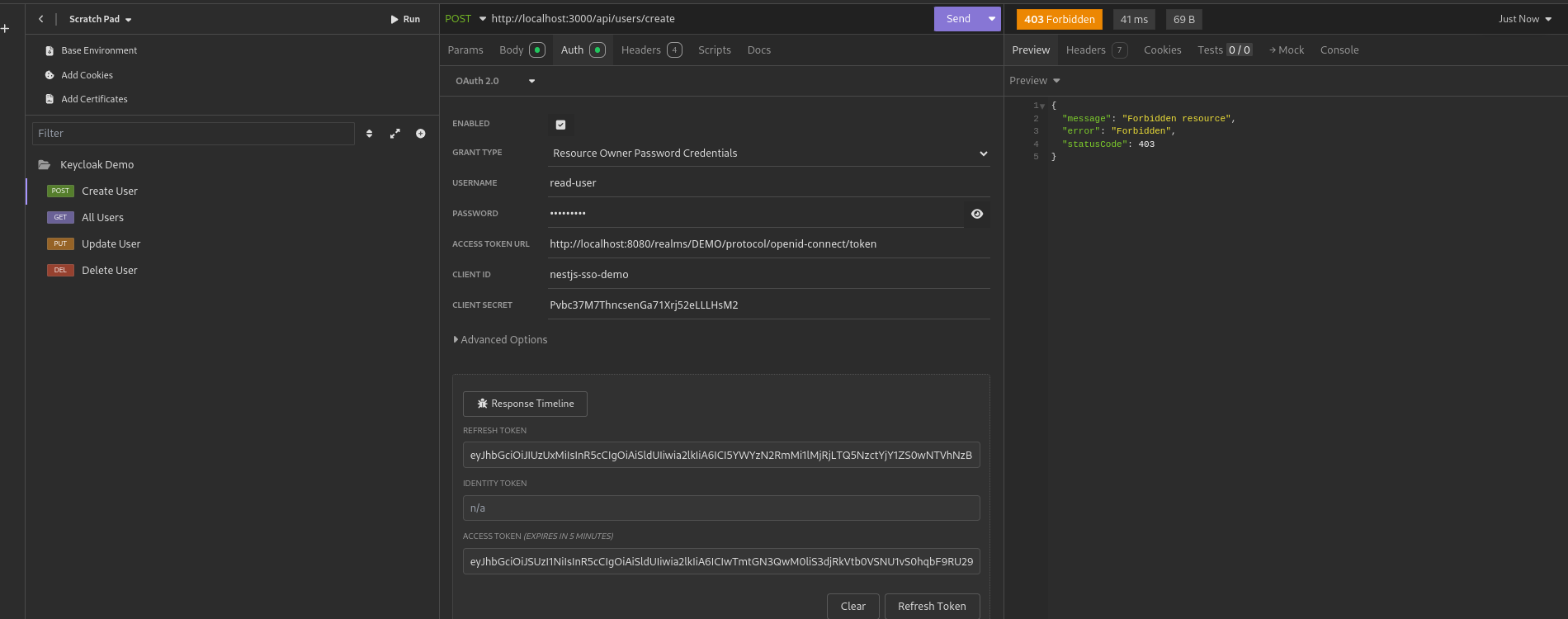This screenshot has height=619, width=1568.
Task: Click the statusCode value 403 in JSON
Action: pos(1146,144)
